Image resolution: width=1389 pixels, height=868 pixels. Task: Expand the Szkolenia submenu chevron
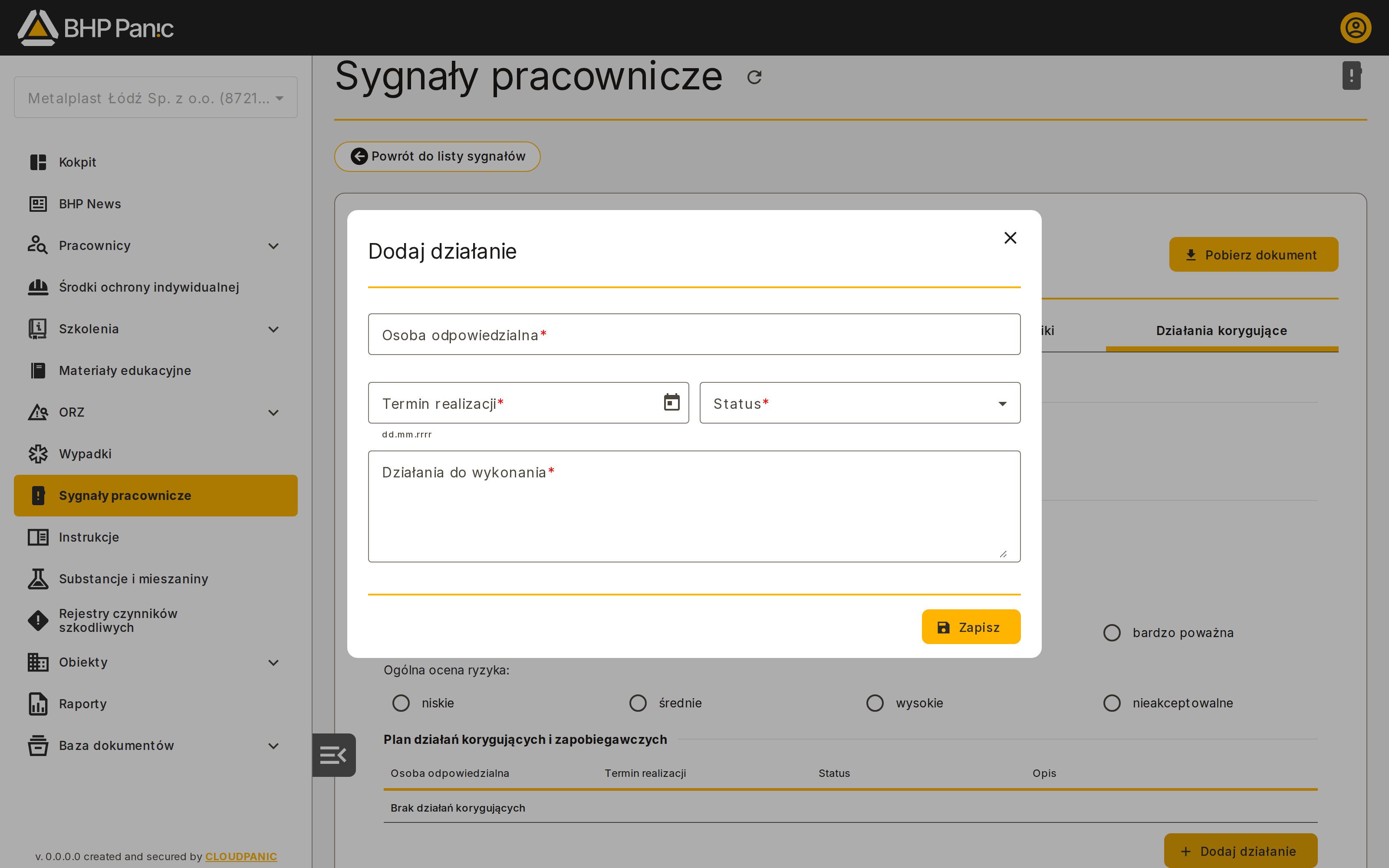(273, 329)
